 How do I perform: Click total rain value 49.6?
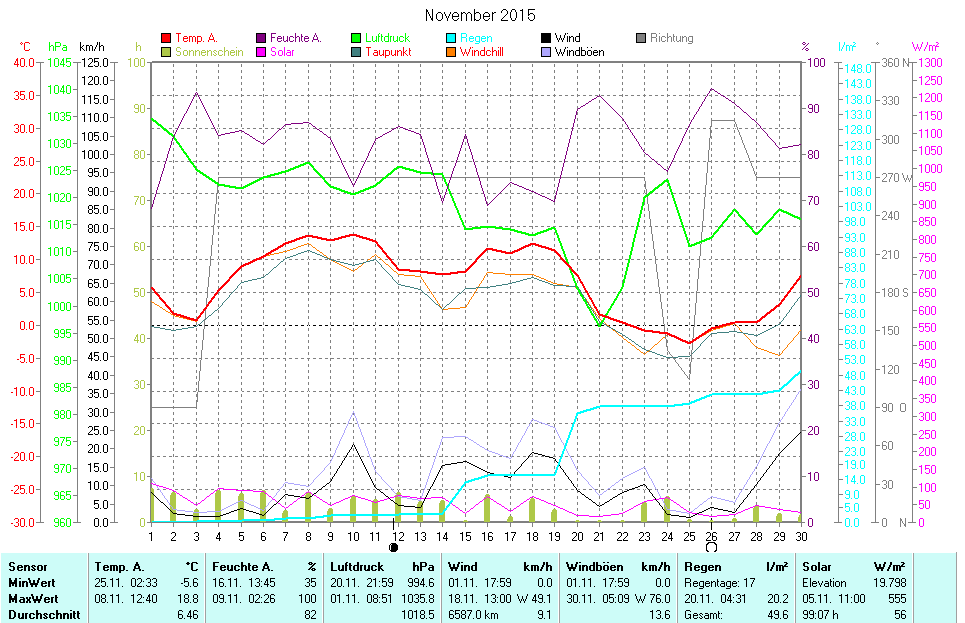click(x=778, y=615)
